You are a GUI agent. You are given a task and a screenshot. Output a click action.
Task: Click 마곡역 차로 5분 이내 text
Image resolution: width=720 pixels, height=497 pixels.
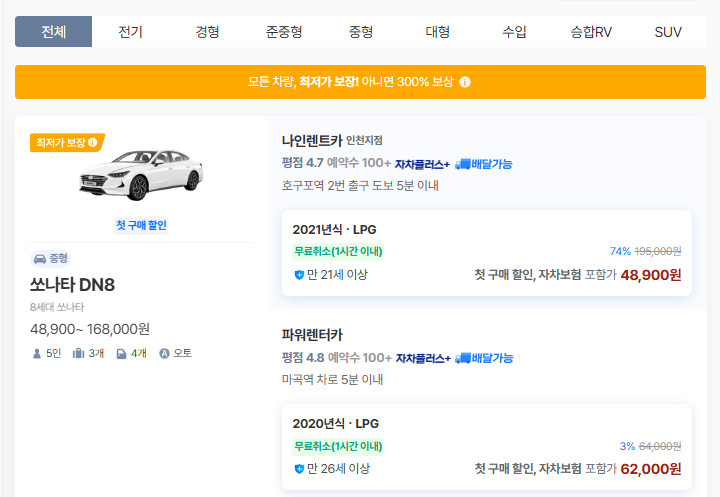pyautogui.click(x=332, y=379)
